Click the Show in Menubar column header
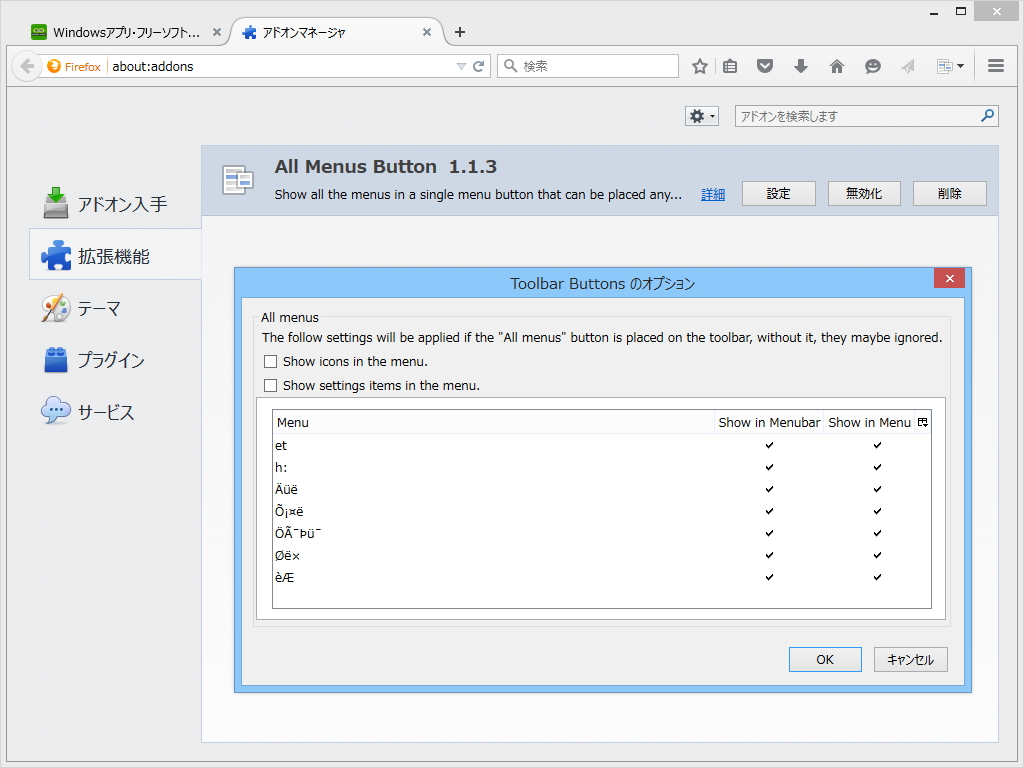The width and height of the screenshot is (1024, 768). coord(769,423)
